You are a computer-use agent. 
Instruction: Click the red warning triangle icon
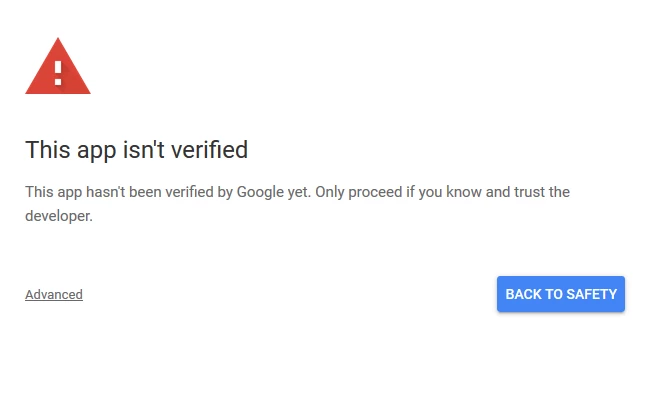point(58,67)
